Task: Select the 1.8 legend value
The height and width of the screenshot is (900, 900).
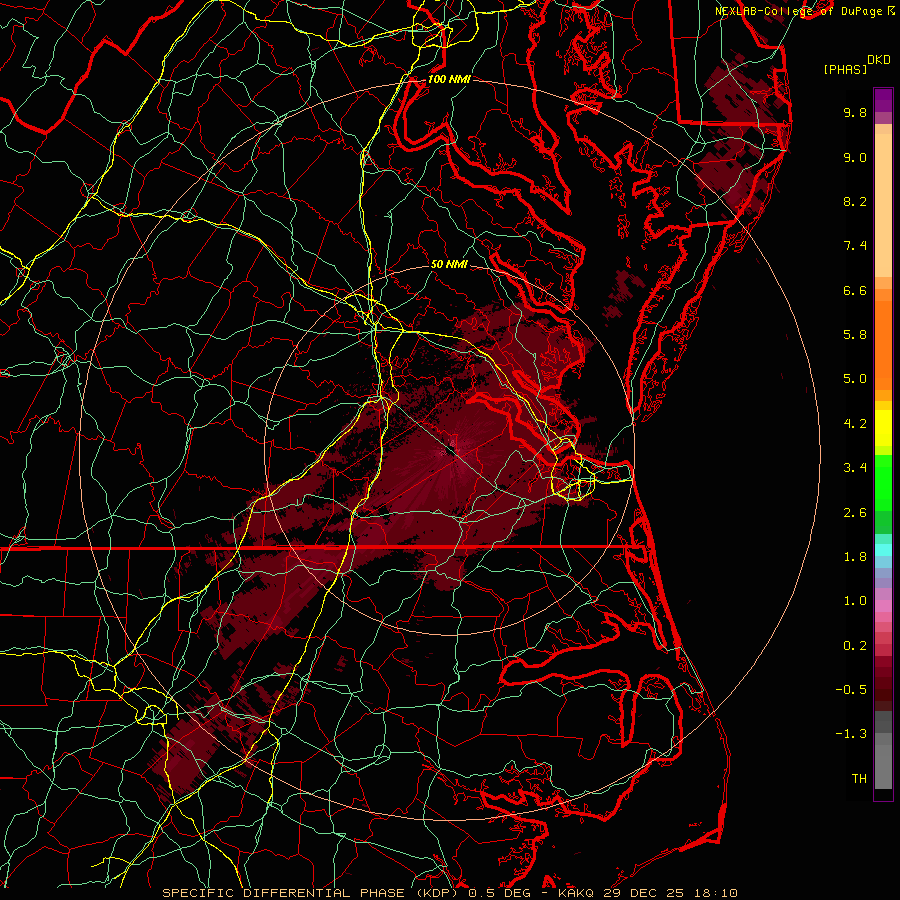Action: [855, 557]
